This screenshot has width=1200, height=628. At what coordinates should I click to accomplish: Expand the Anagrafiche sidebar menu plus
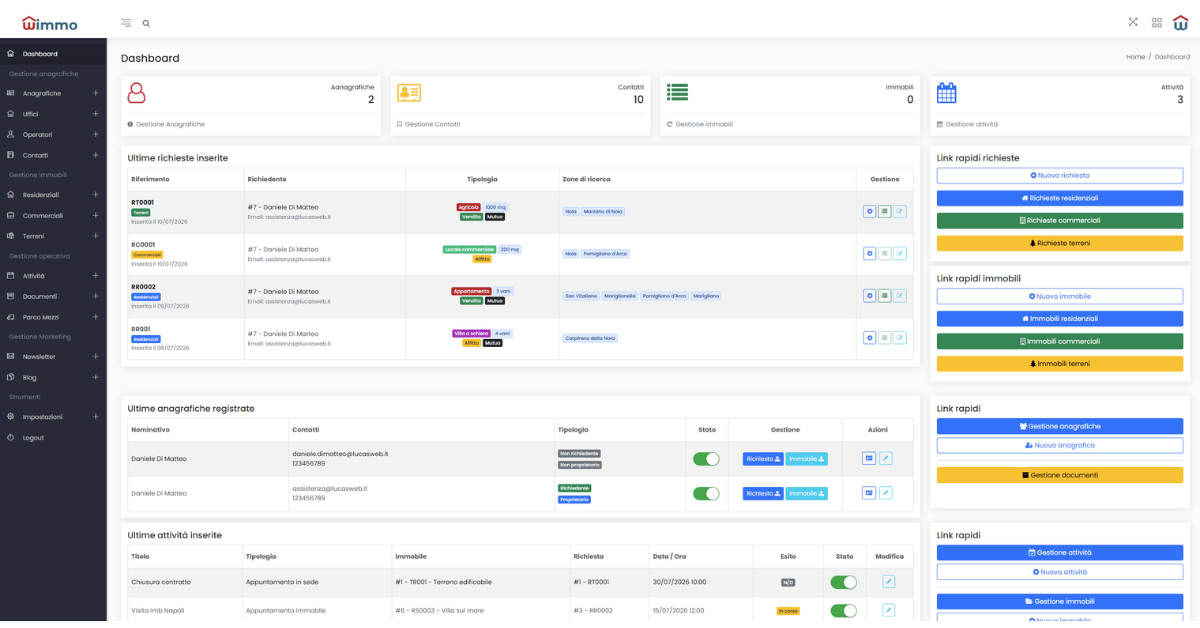pyautogui.click(x=95, y=93)
